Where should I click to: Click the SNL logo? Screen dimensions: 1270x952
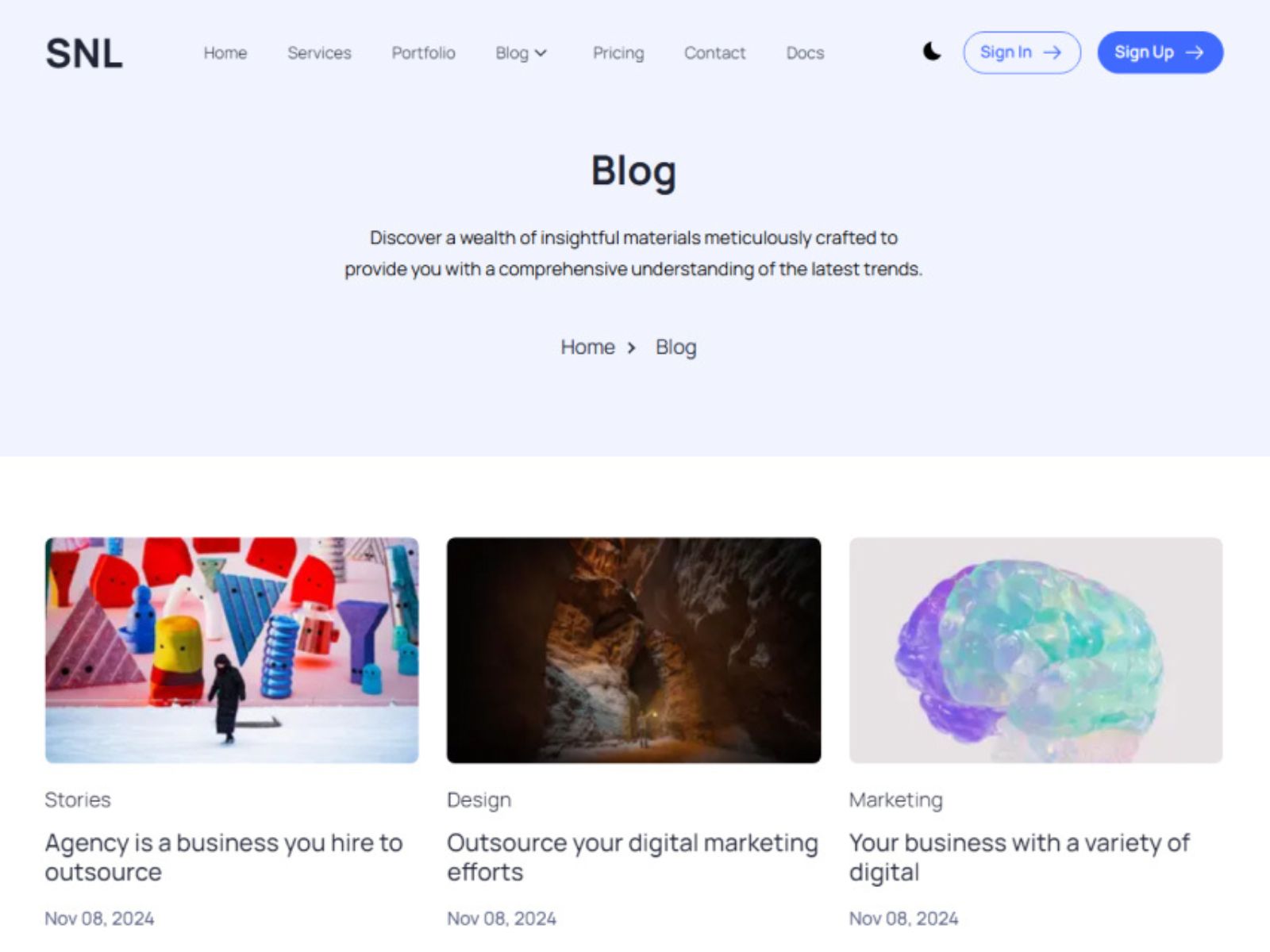pyautogui.click(x=84, y=54)
